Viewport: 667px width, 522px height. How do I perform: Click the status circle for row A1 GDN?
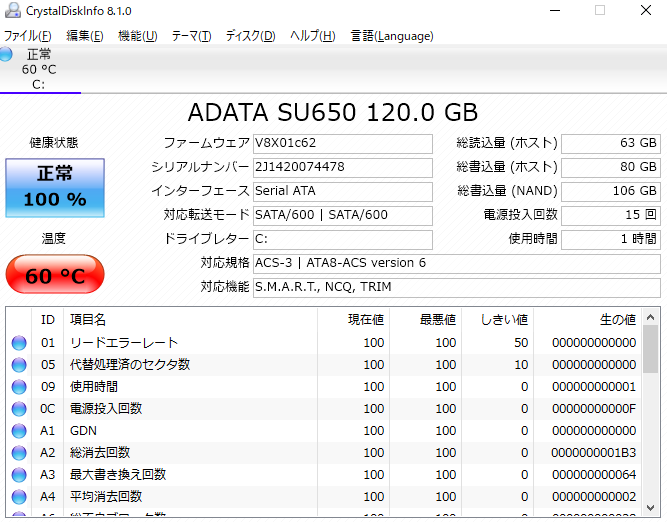(19, 431)
